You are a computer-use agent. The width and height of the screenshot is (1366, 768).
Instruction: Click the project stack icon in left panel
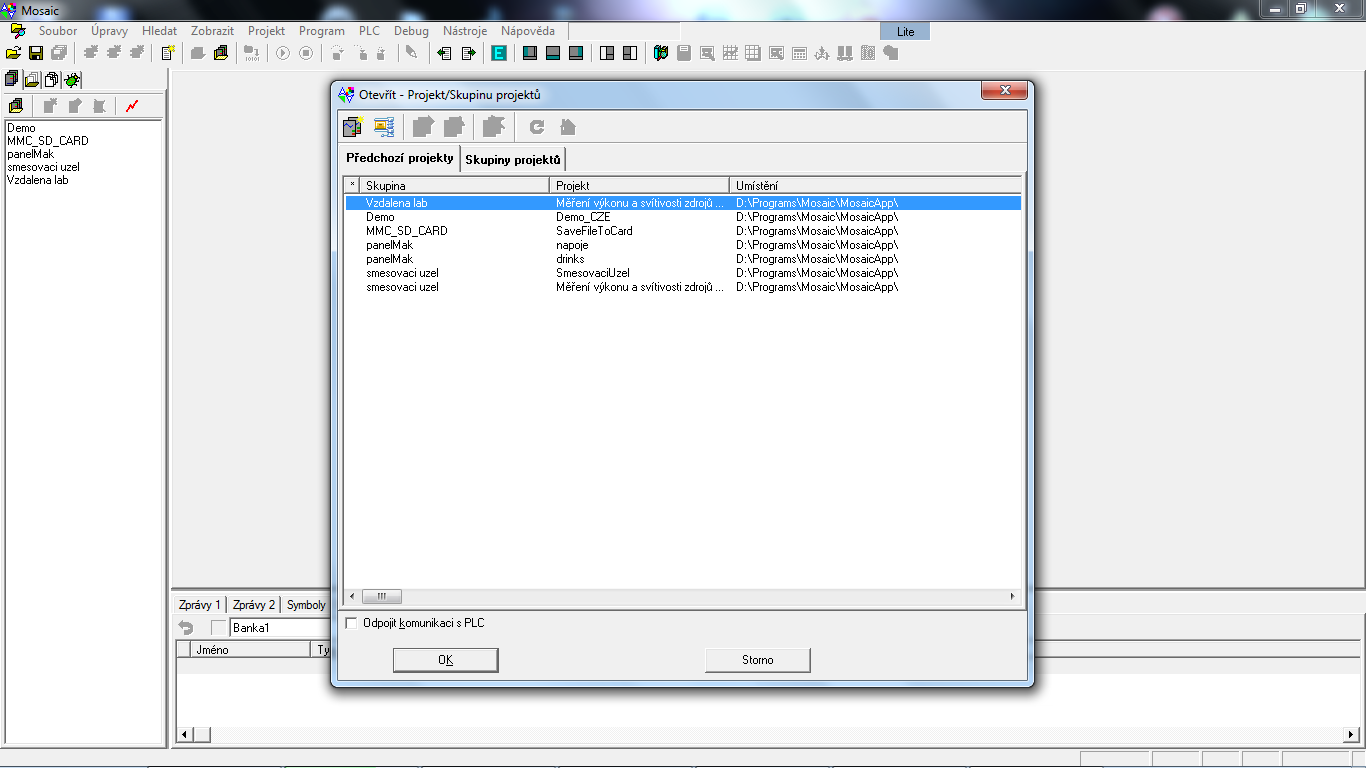[x=15, y=105]
